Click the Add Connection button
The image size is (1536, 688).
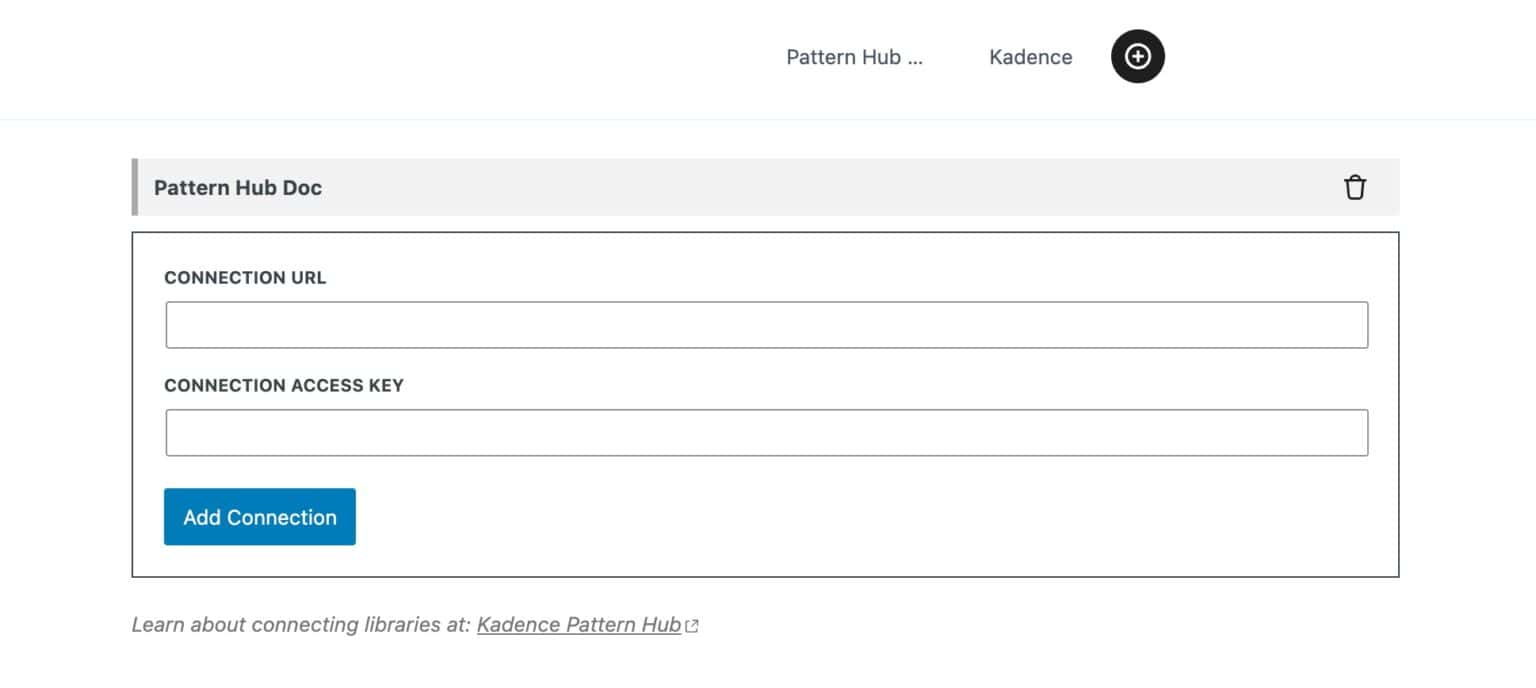coord(259,516)
